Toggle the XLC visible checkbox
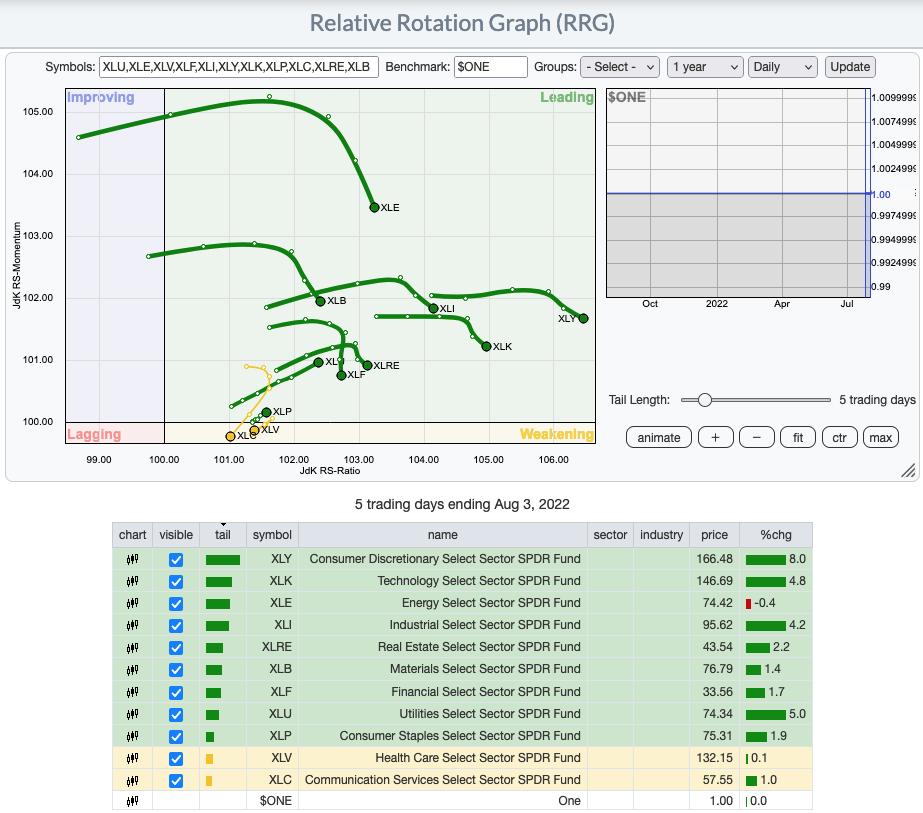923x813 pixels. (x=176, y=781)
